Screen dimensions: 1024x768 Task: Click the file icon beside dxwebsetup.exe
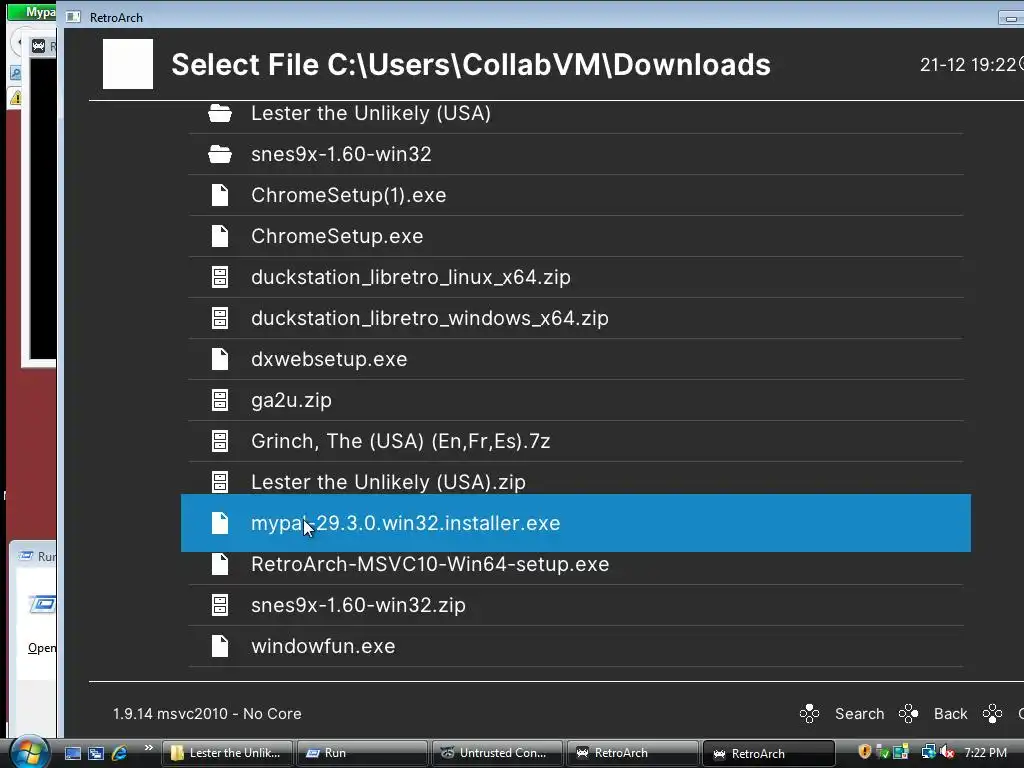pos(220,359)
